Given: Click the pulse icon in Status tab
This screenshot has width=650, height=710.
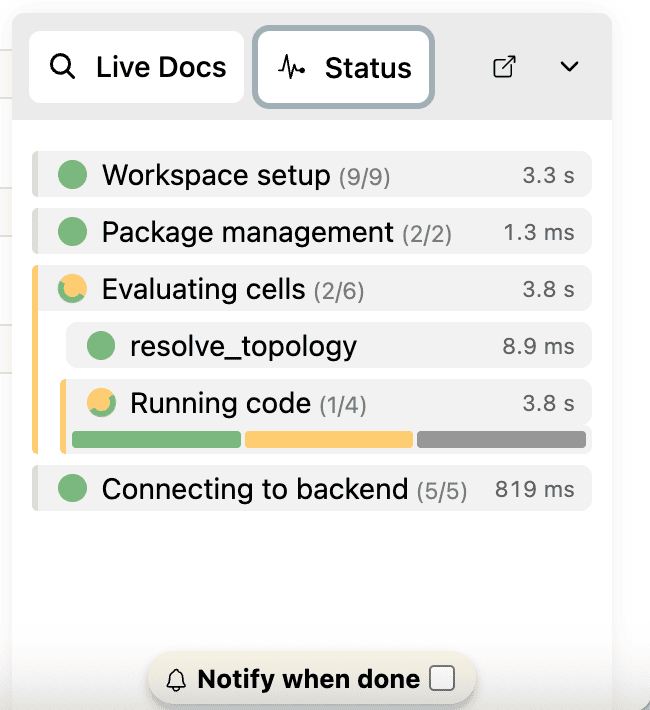Looking at the screenshot, I should coord(291,68).
